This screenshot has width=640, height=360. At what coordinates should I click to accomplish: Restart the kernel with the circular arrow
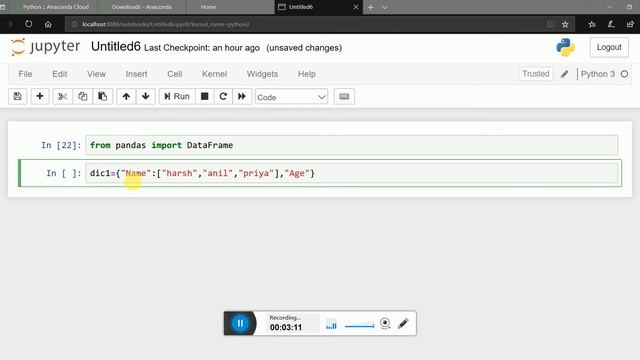[223, 97]
